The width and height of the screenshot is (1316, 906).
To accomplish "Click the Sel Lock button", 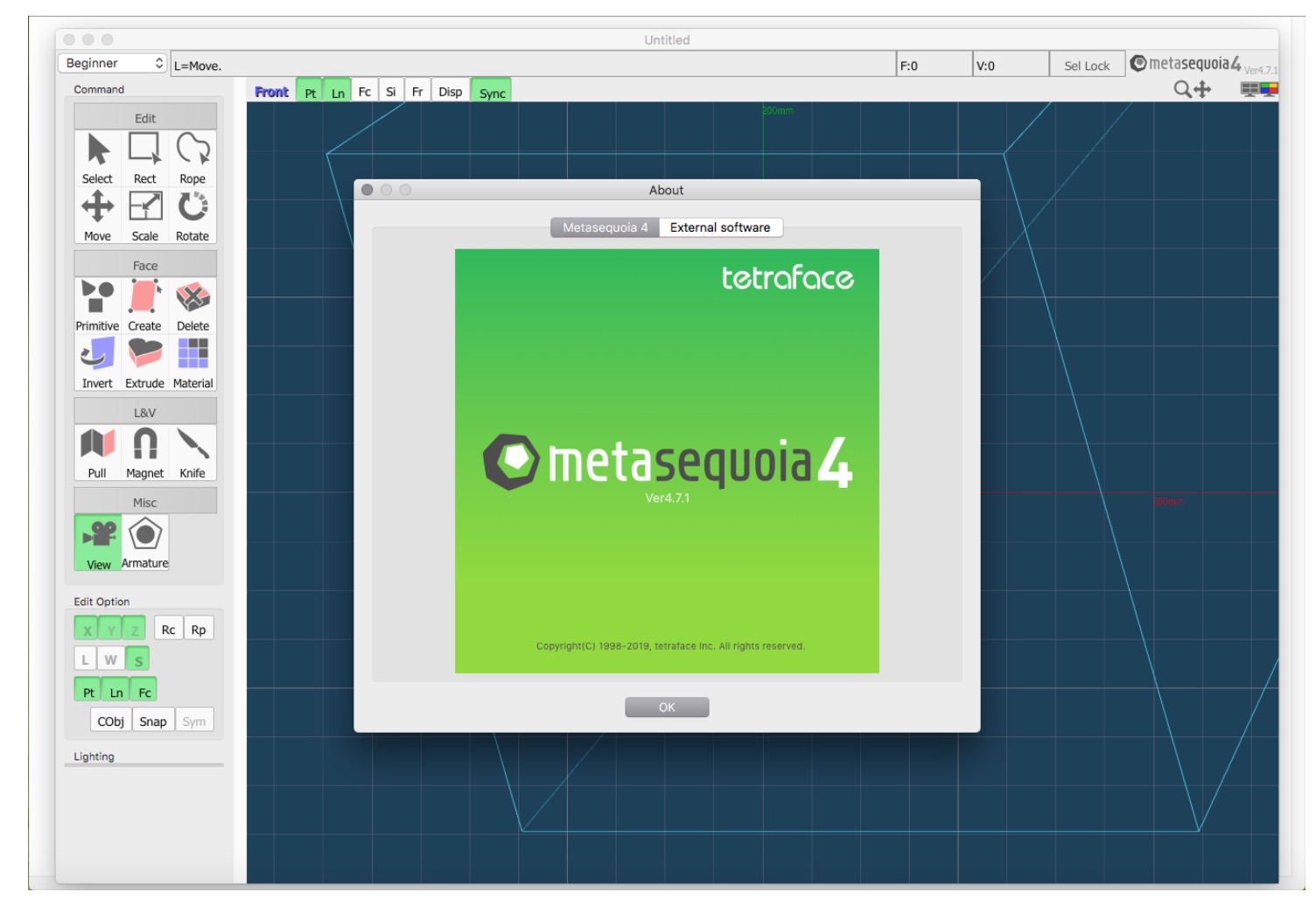I will point(1087,66).
